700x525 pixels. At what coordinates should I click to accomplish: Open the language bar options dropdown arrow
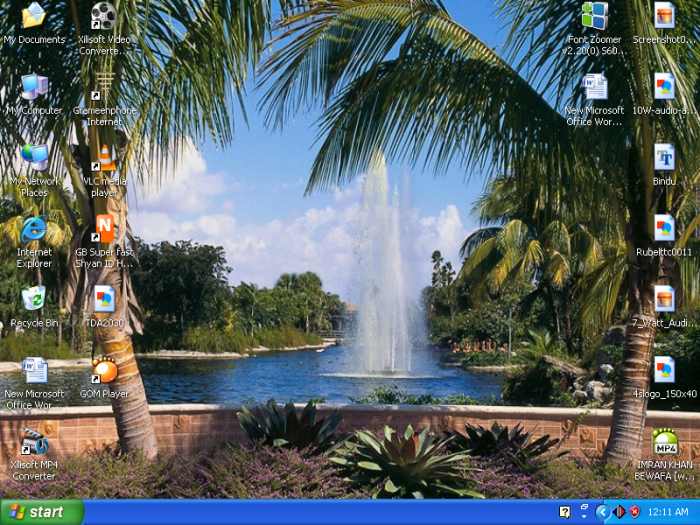point(584,516)
